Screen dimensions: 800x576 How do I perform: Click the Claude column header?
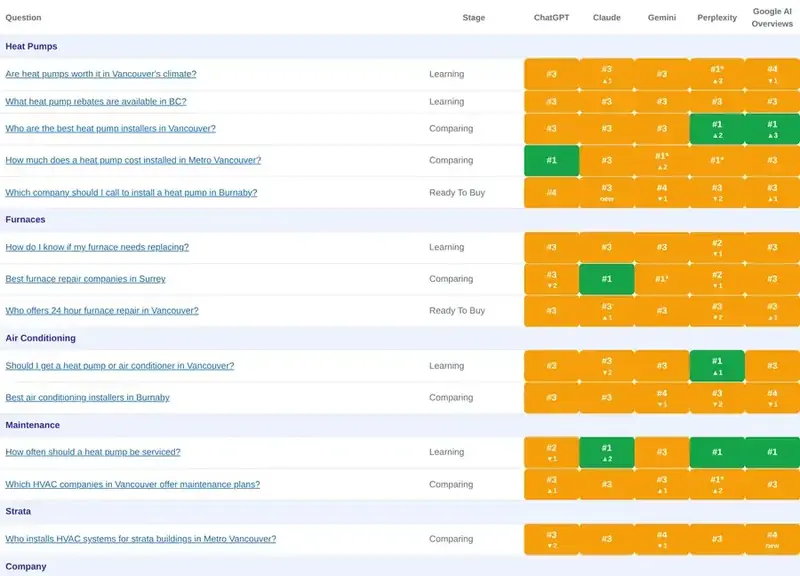[607, 17]
